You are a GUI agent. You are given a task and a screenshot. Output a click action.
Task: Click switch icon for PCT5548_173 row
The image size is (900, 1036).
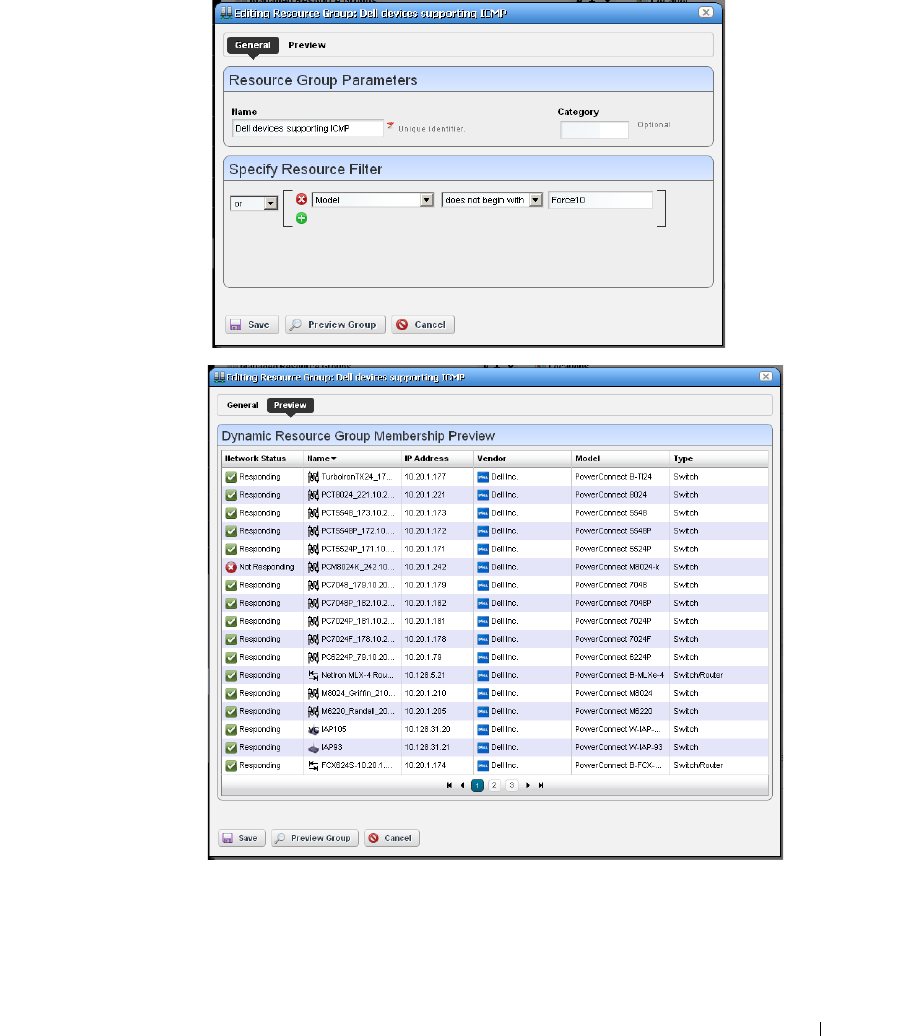tap(313, 513)
